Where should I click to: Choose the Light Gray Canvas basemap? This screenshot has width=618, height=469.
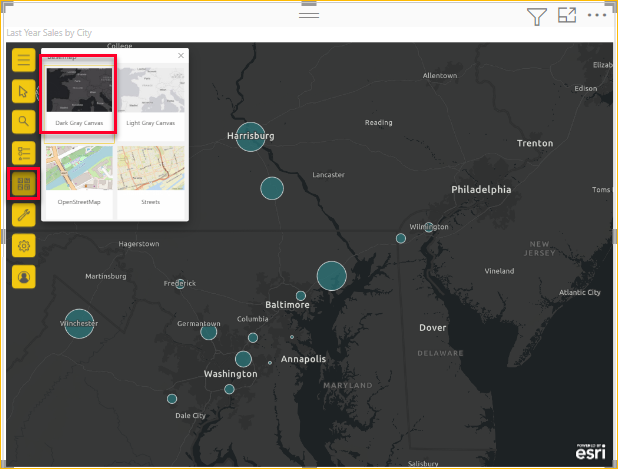(151, 93)
